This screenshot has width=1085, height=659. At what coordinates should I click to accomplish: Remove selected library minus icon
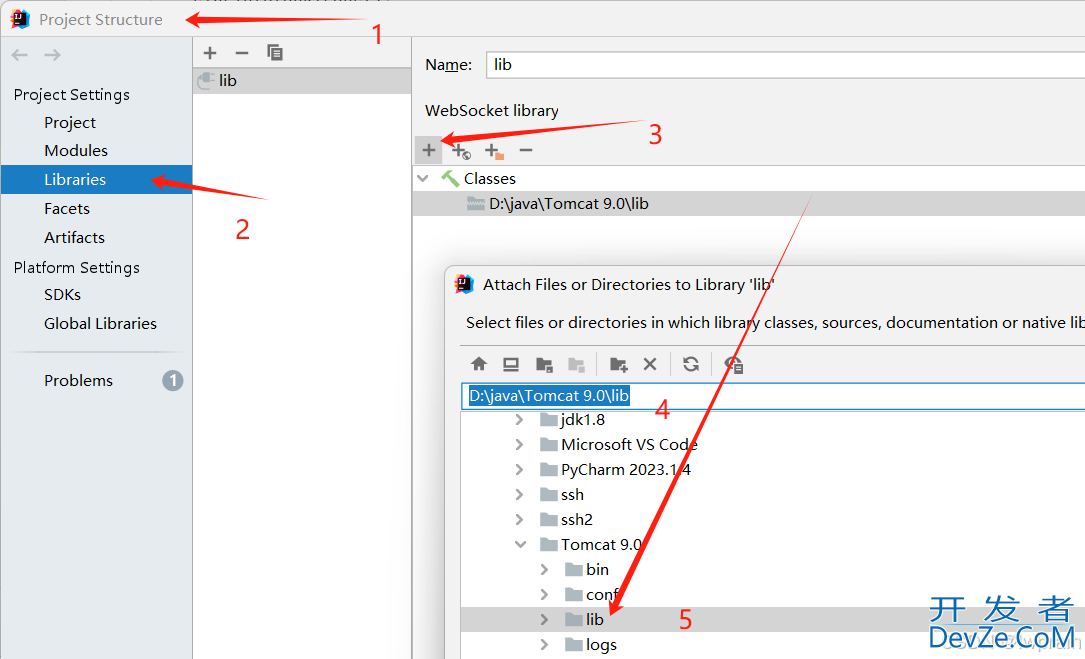pos(241,53)
